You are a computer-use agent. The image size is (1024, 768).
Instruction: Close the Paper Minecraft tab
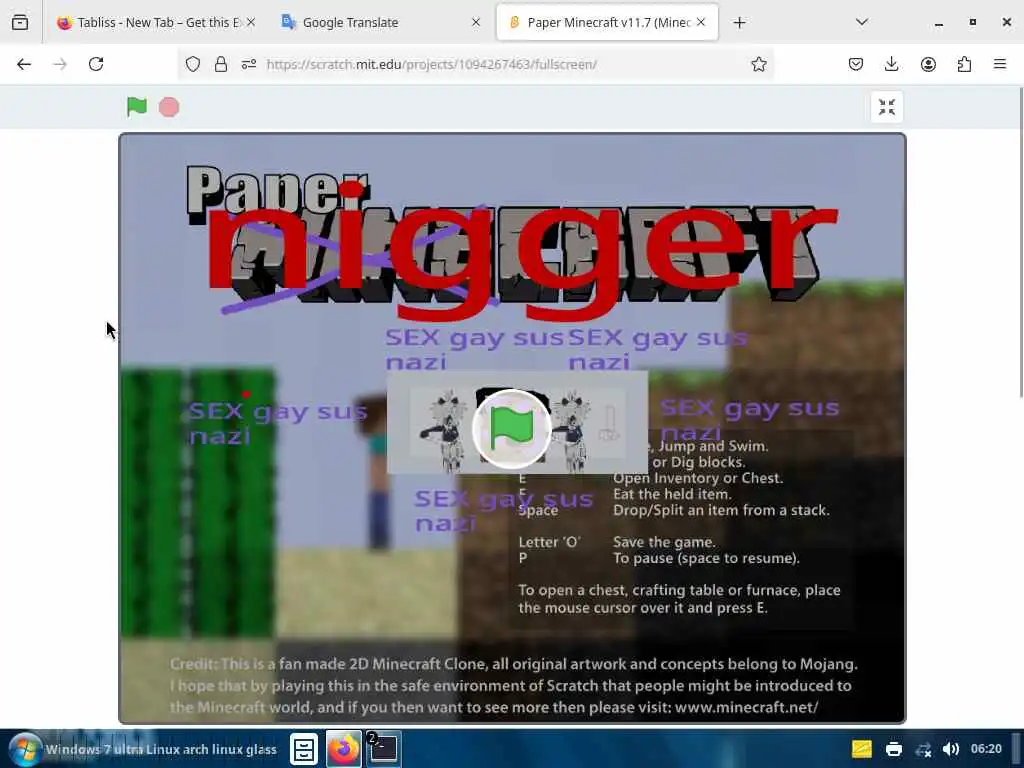point(701,23)
